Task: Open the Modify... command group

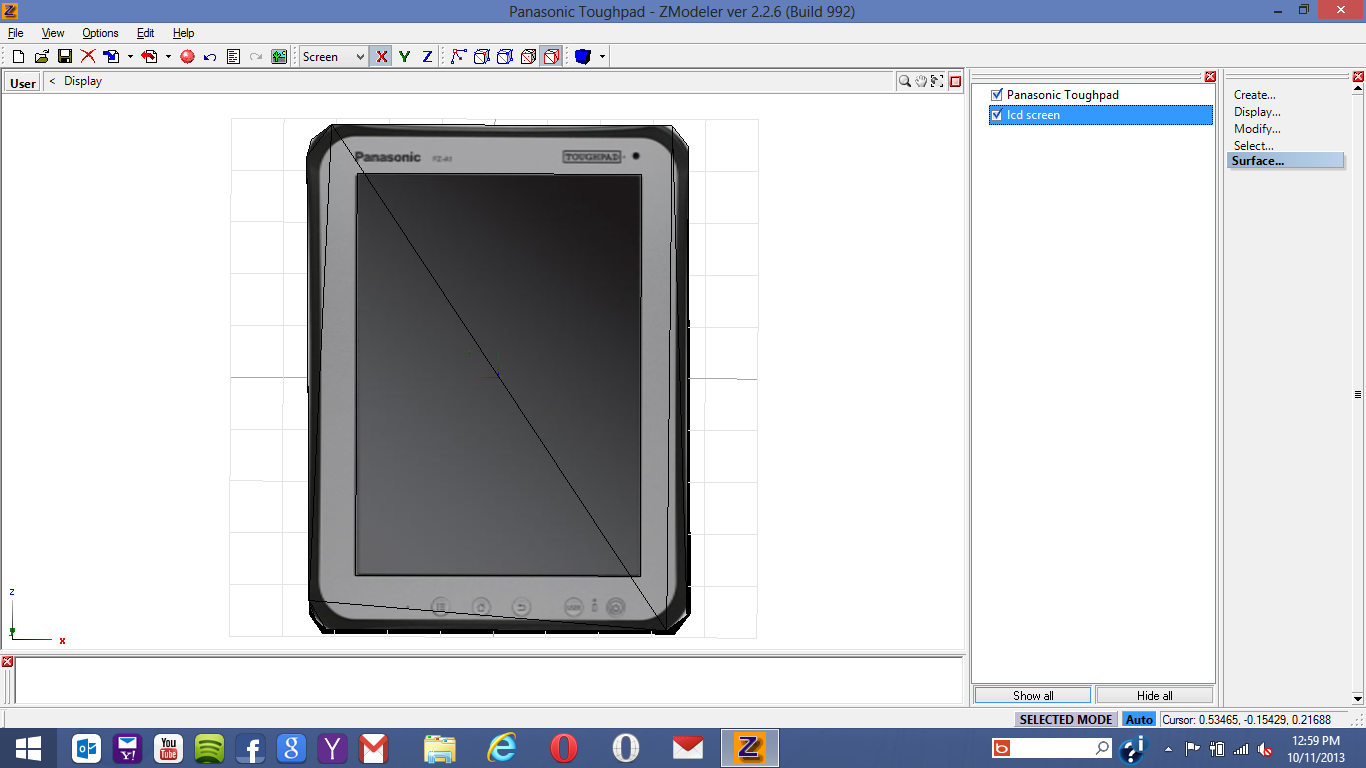Action: pyautogui.click(x=1256, y=129)
